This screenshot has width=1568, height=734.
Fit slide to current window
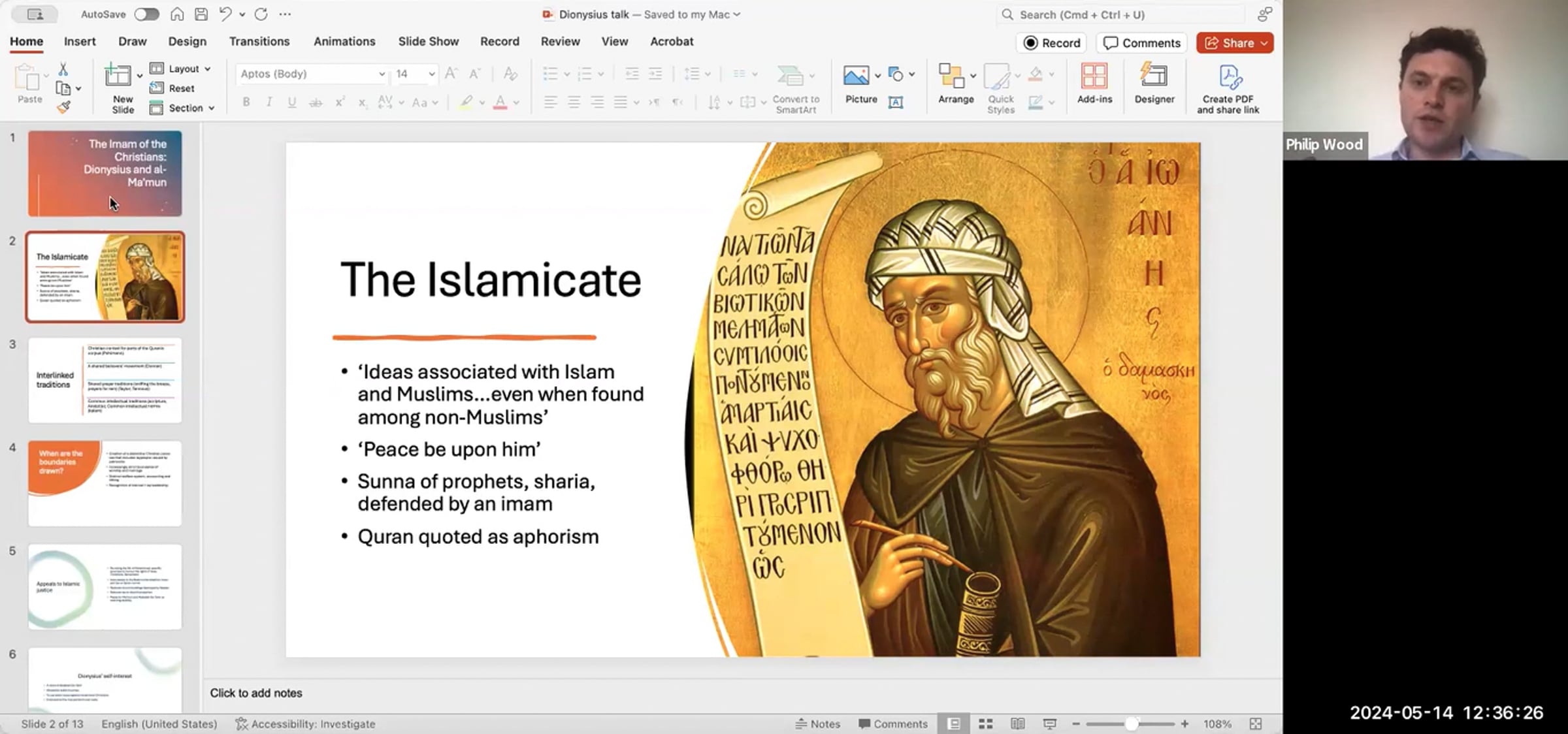[x=1256, y=724]
